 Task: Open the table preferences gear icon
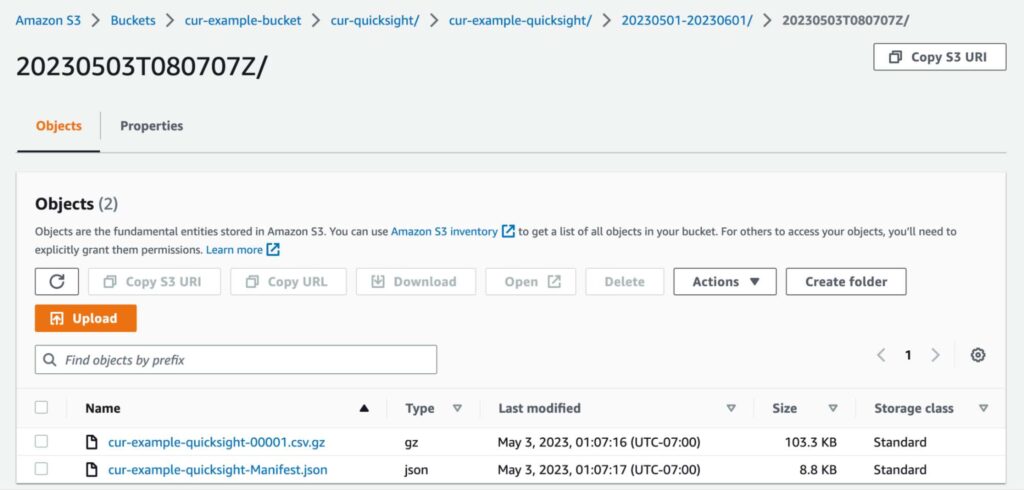[978, 355]
